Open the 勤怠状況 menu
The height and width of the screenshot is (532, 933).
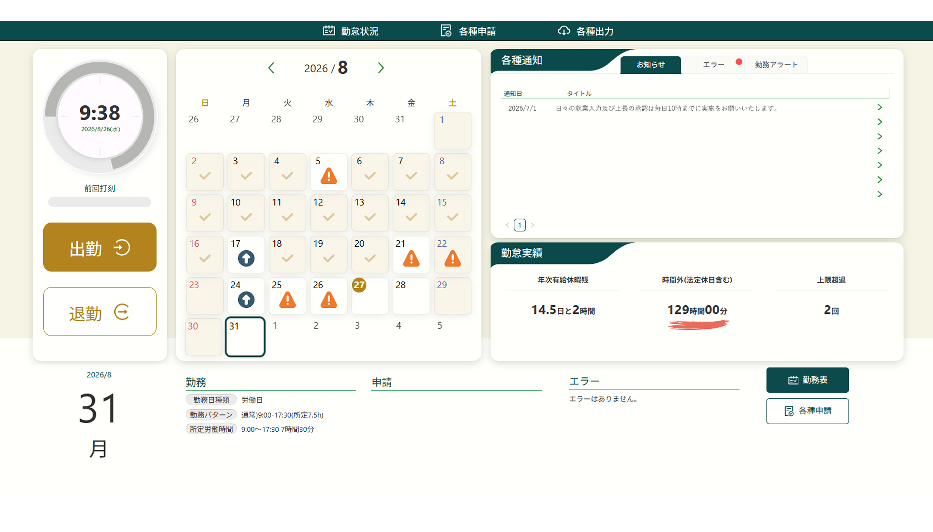point(350,31)
